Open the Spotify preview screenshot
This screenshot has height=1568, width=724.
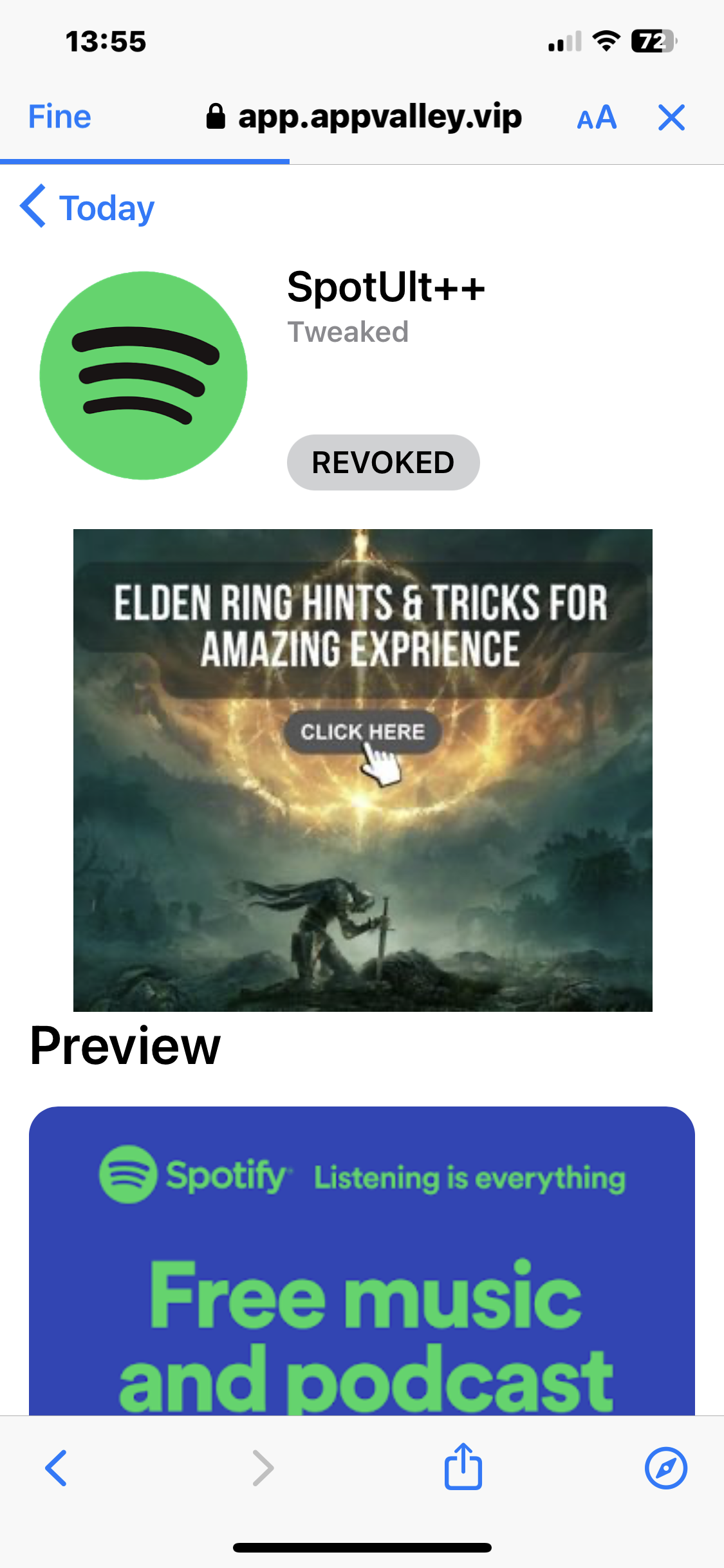point(362,1260)
